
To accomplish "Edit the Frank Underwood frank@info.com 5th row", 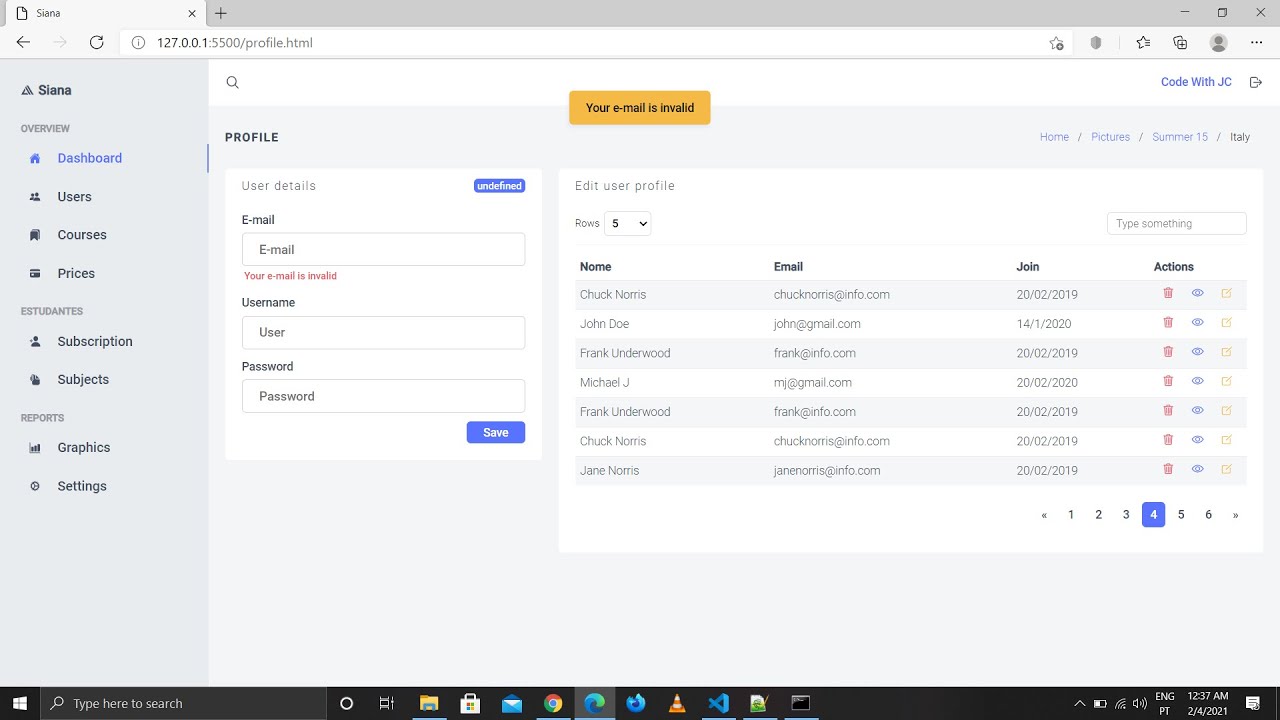I will [x=1226, y=410].
